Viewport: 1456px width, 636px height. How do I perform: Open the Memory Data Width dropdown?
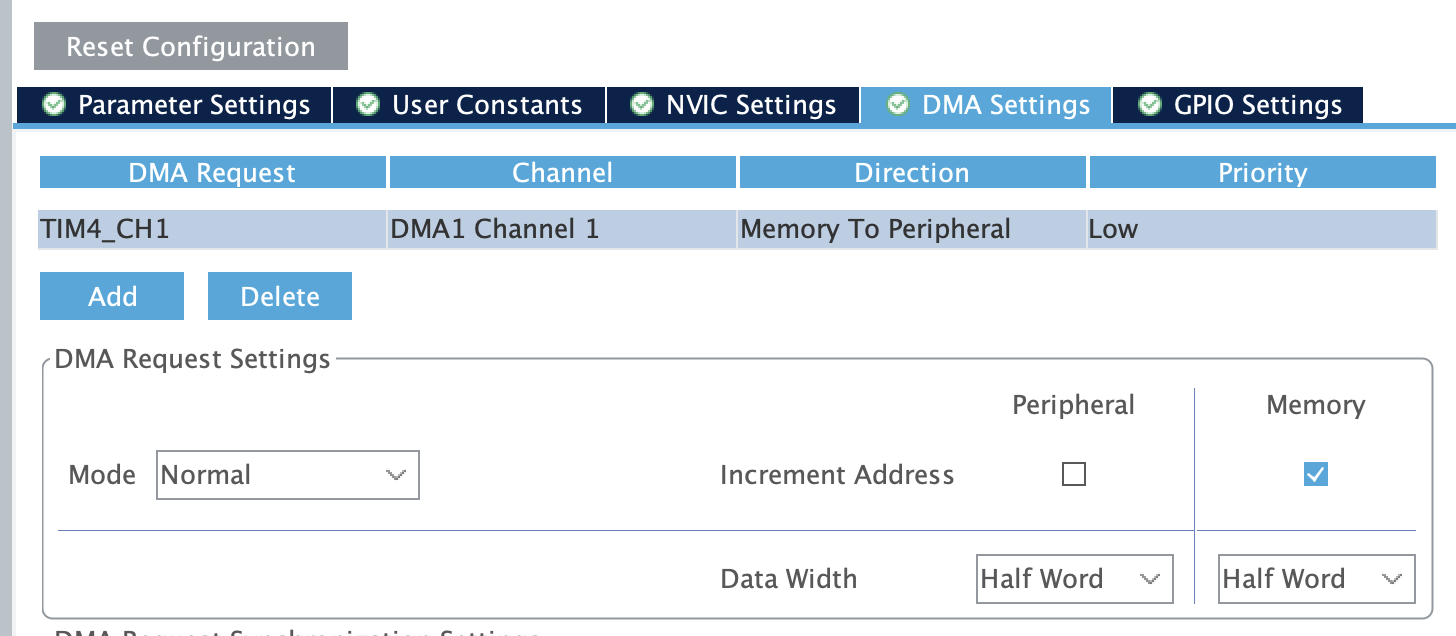(1316, 578)
